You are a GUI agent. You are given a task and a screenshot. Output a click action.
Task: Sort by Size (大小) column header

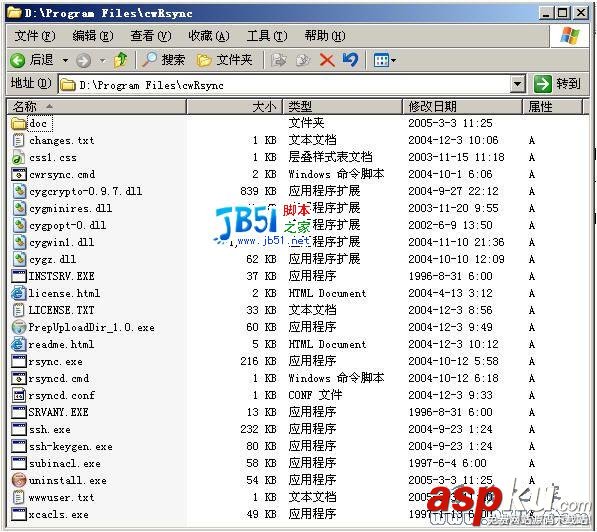click(x=234, y=106)
